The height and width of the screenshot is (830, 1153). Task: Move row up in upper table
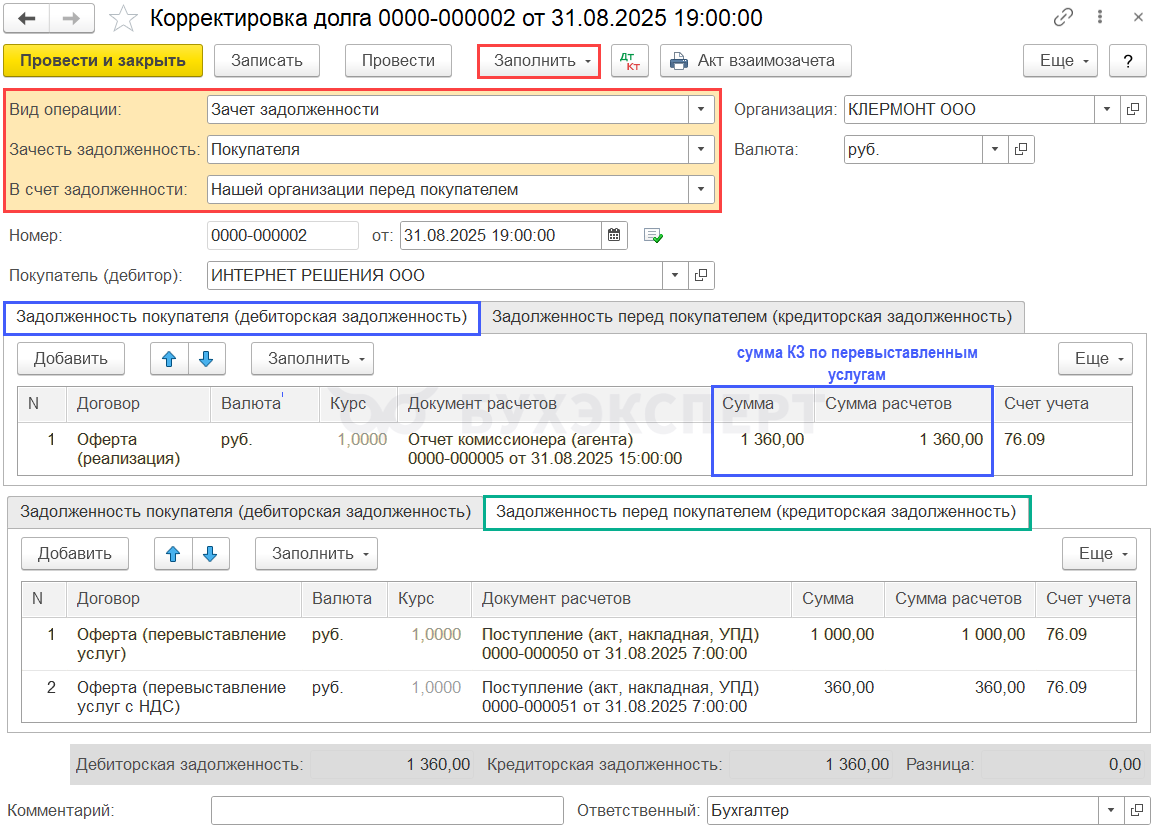pyautogui.click(x=170, y=358)
